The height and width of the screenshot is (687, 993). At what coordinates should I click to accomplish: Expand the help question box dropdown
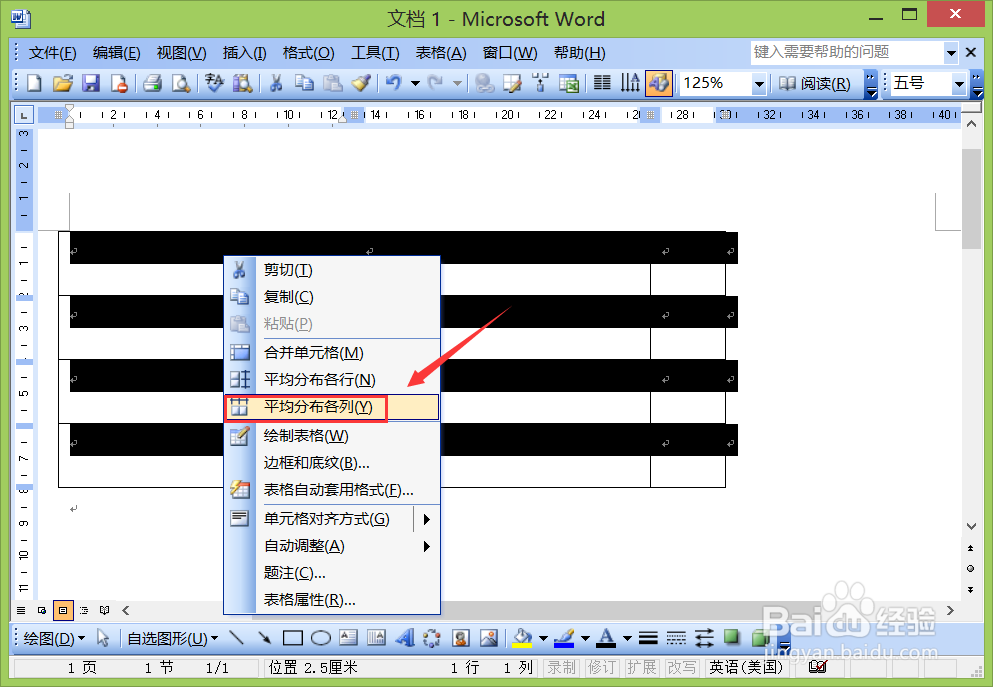[x=951, y=53]
